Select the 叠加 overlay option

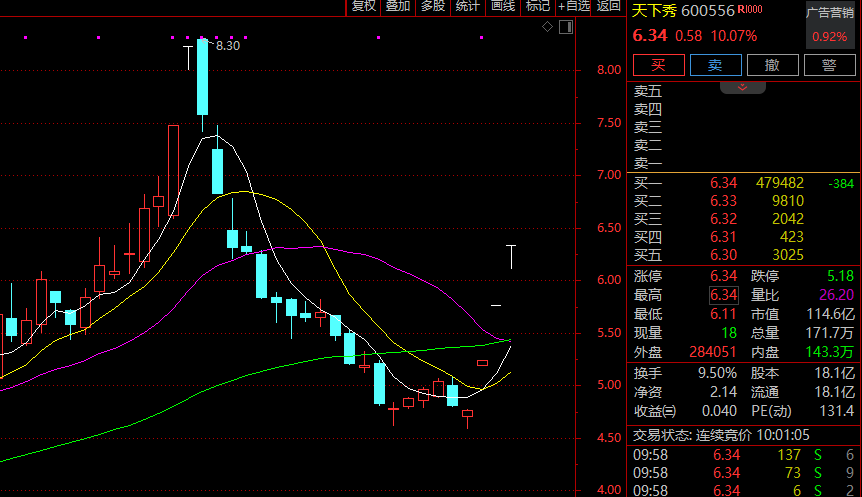(398, 7)
